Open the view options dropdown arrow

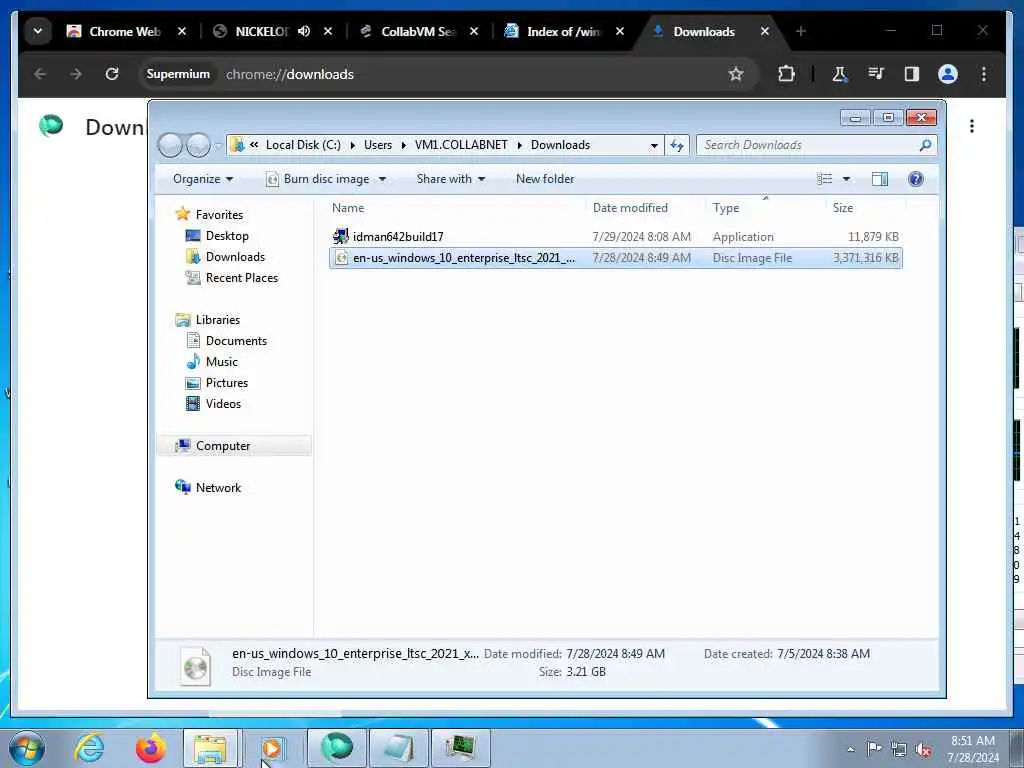coord(846,179)
